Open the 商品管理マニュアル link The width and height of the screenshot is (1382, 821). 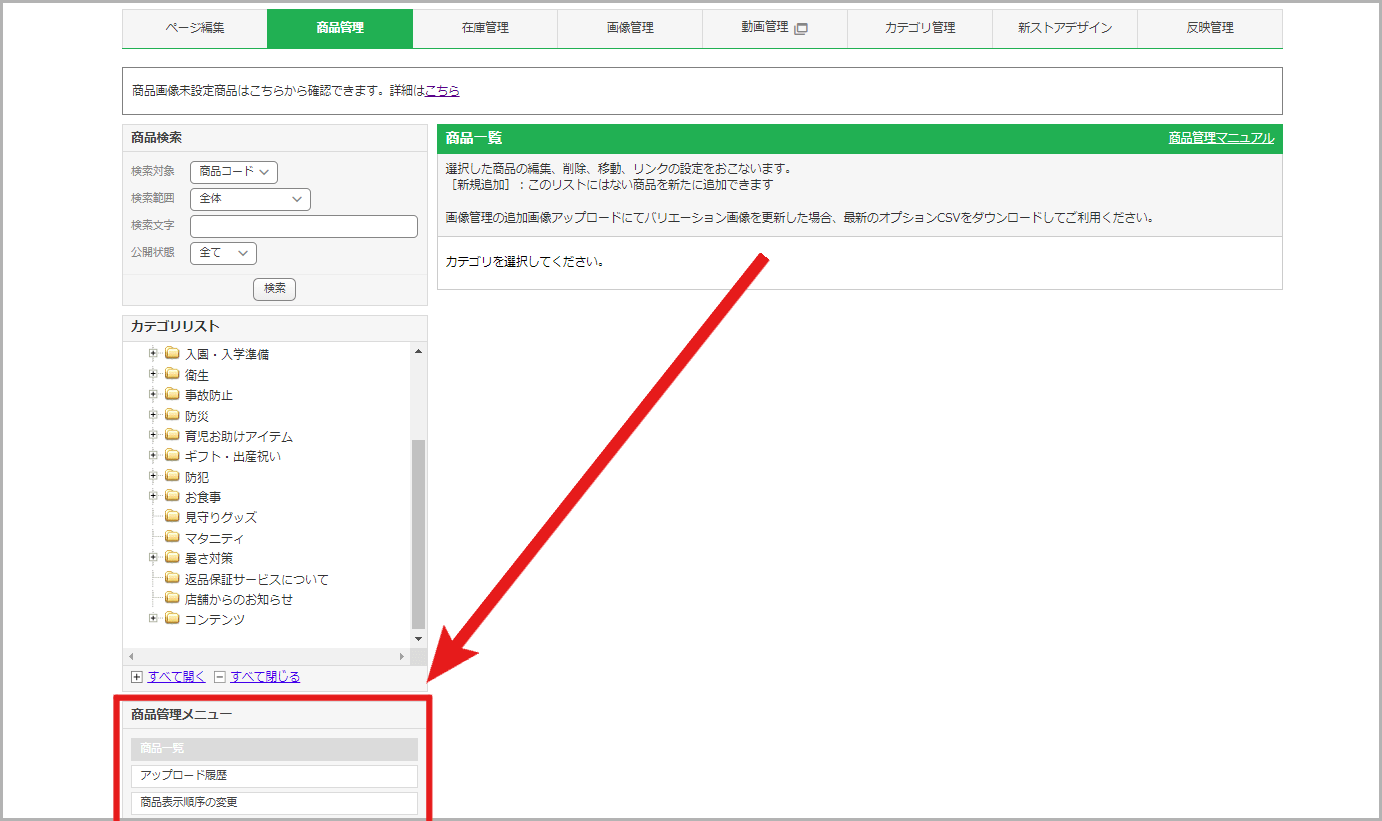(1221, 138)
